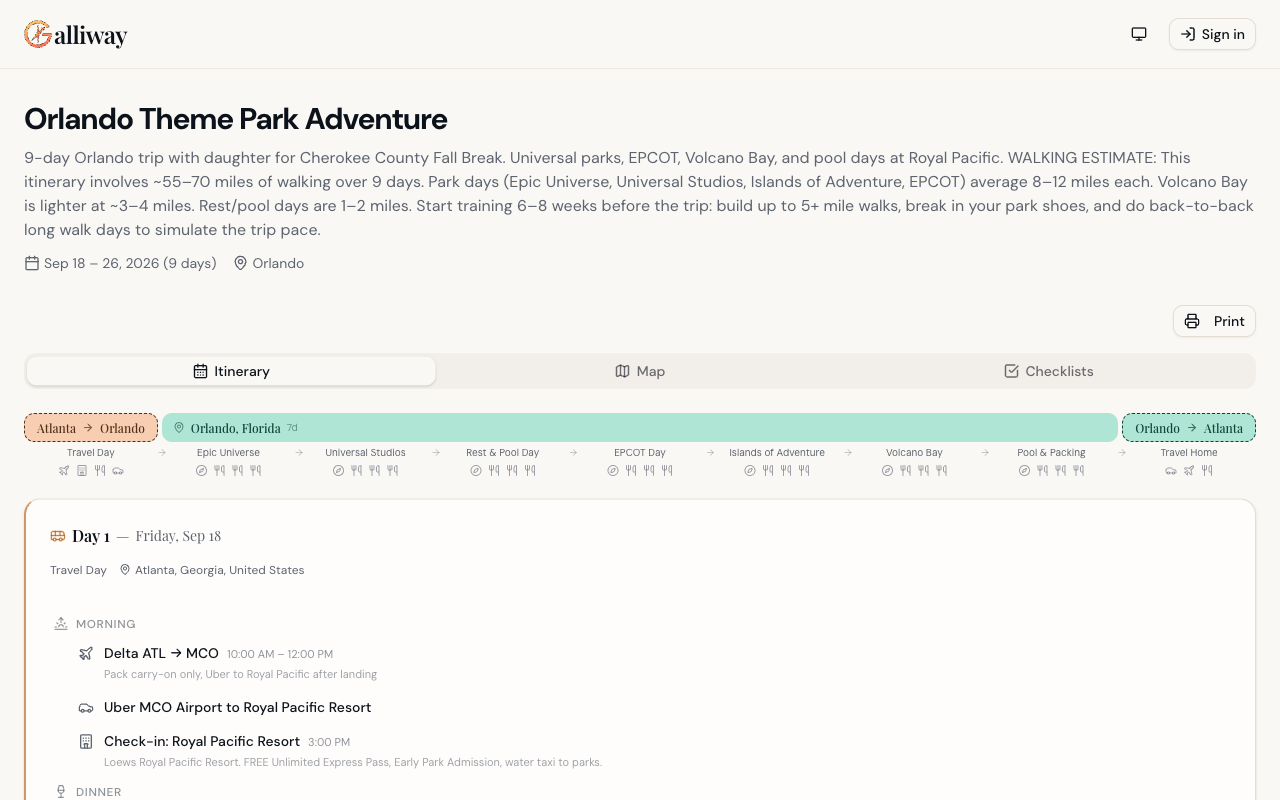Click the compass icon under Universal Studios
This screenshot has width=1280, height=800.
338,470
